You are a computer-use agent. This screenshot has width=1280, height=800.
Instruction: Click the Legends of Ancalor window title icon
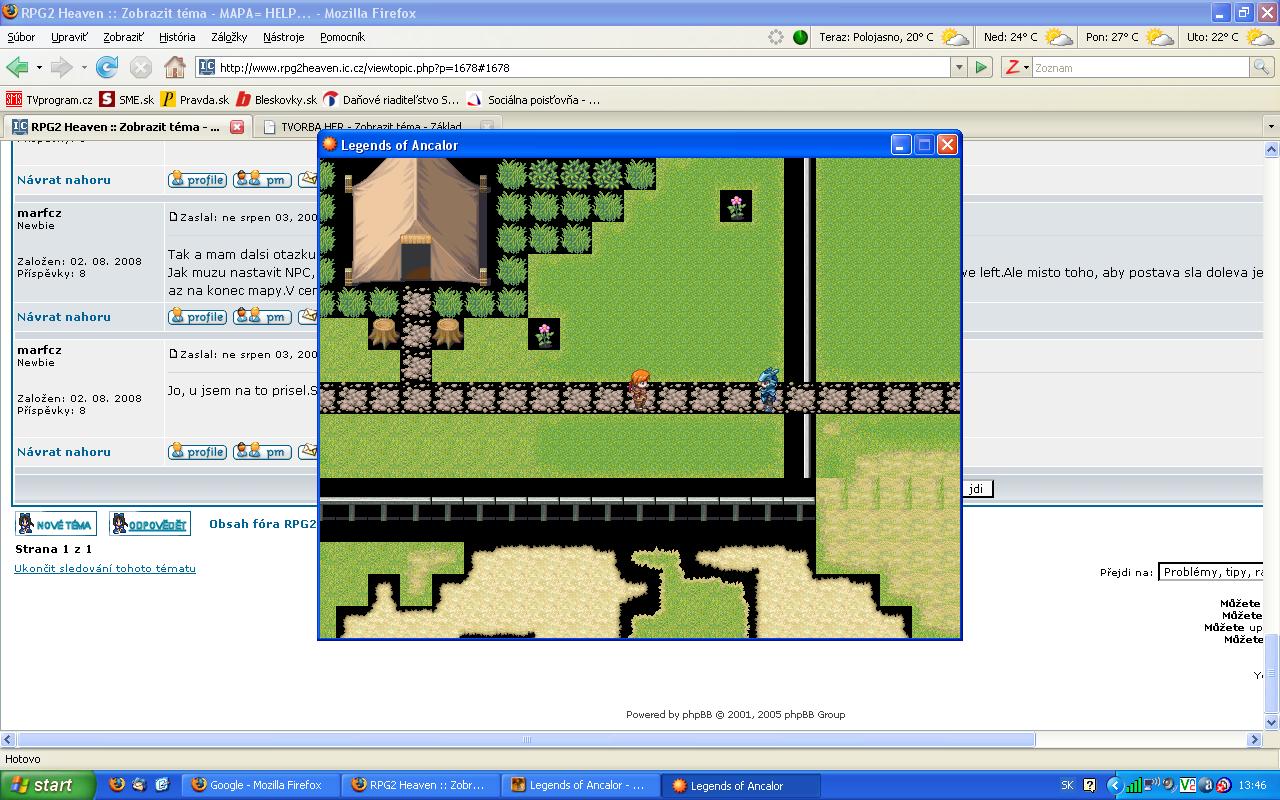pos(330,144)
